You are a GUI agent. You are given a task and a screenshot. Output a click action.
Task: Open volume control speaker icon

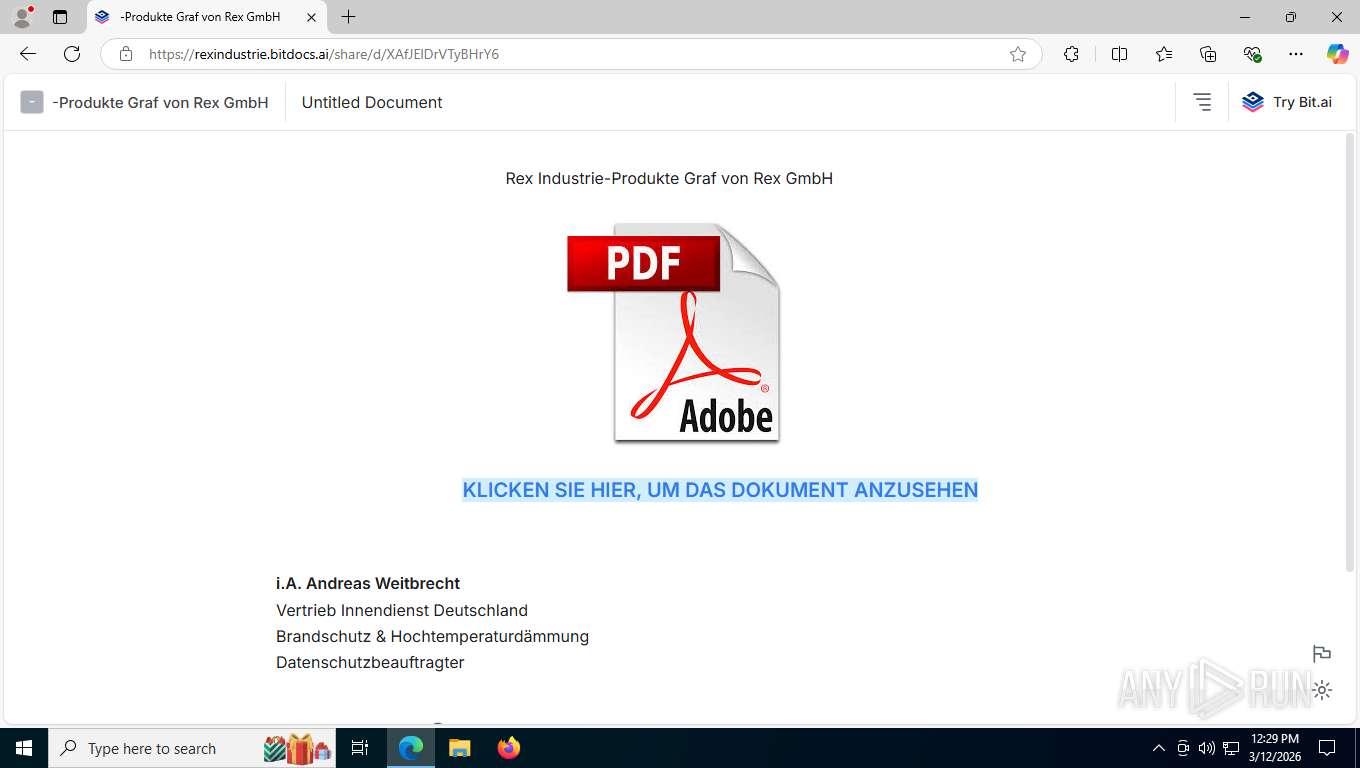coord(1206,748)
